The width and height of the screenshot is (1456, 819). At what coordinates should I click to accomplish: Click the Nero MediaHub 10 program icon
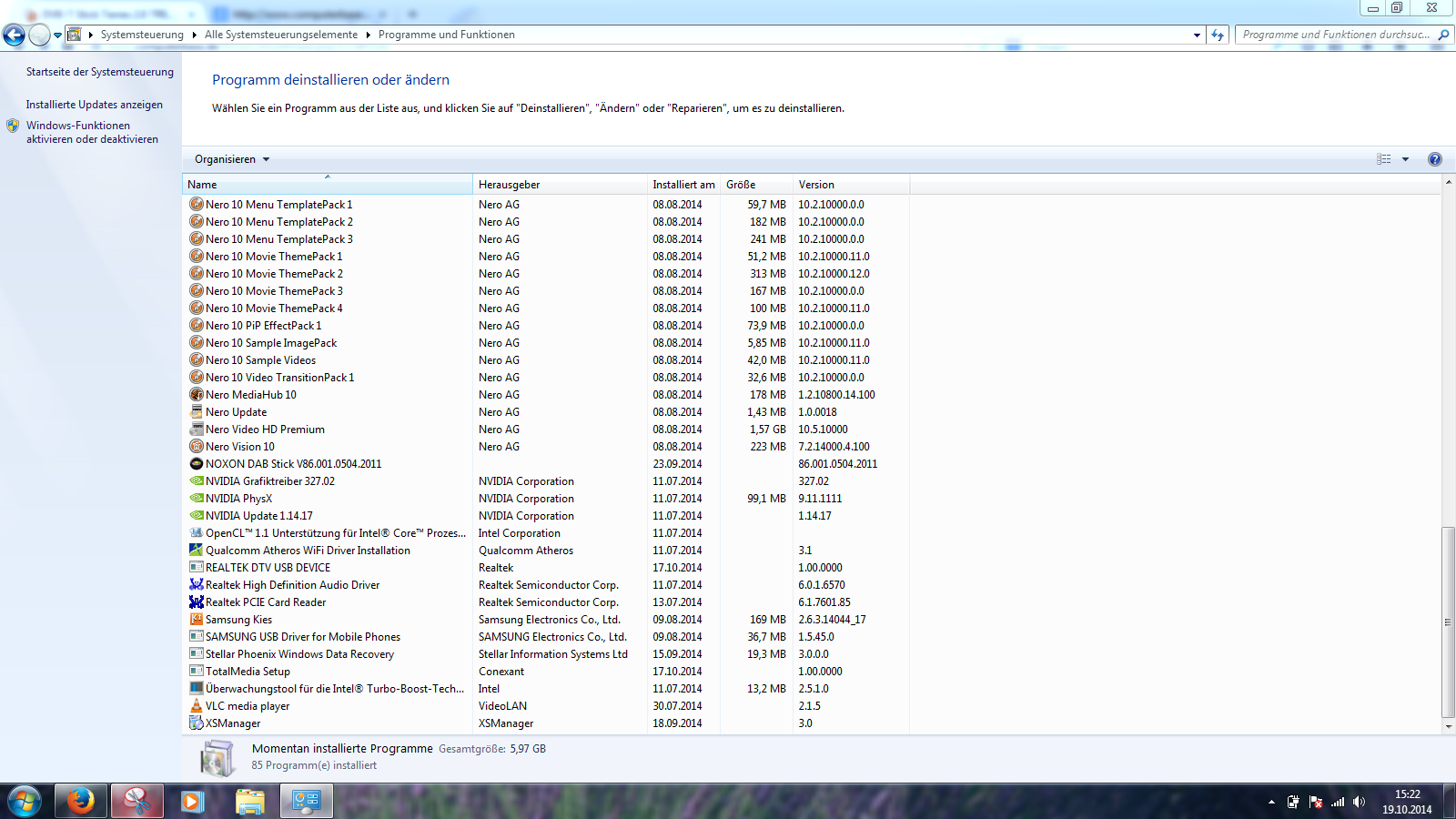196,394
